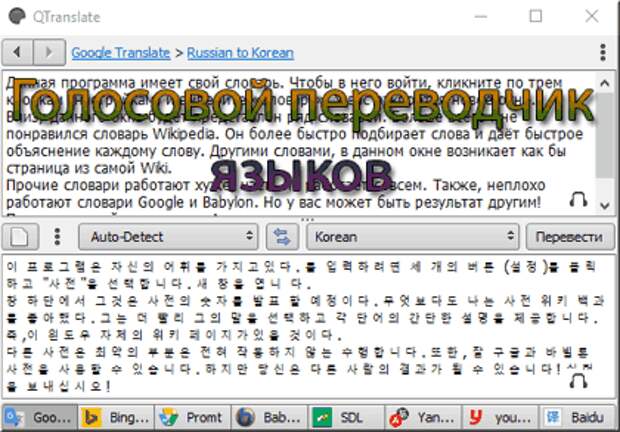Listen to the Russian source text
This screenshot has width=620, height=432.
point(577,199)
